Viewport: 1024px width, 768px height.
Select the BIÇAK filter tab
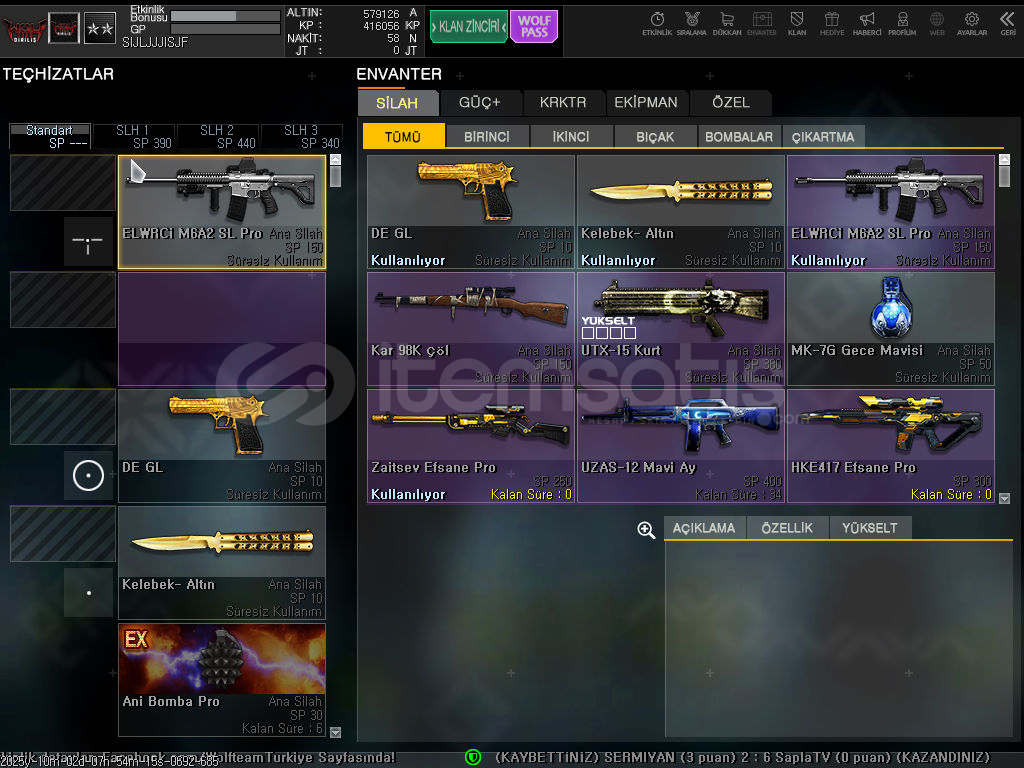point(655,137)
